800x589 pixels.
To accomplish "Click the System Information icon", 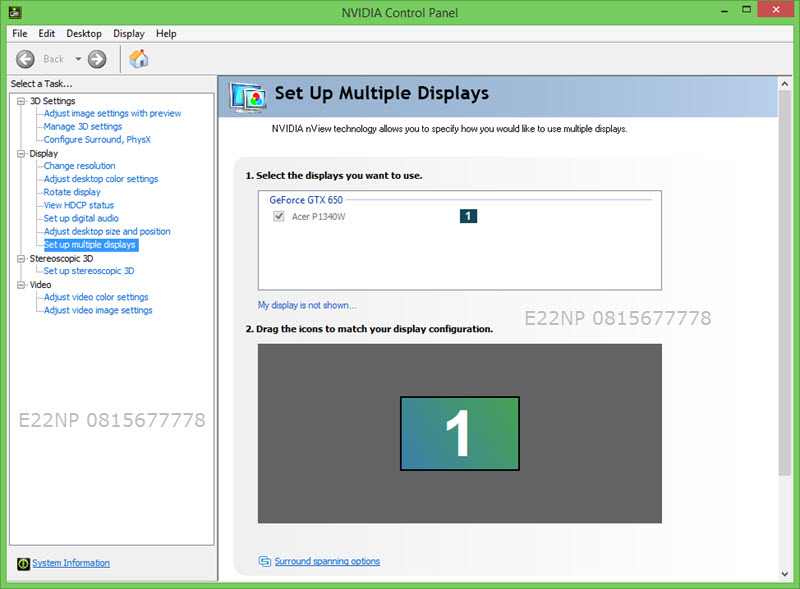I will 23,563.
